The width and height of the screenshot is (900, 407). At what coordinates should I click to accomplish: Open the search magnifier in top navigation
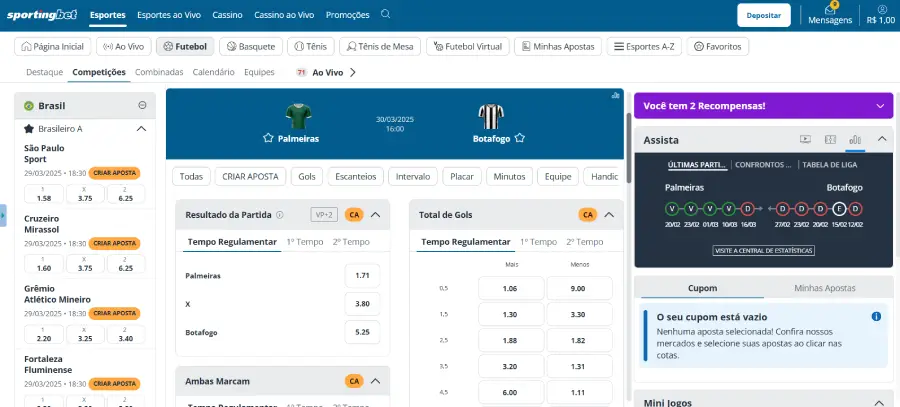(386, 14)
